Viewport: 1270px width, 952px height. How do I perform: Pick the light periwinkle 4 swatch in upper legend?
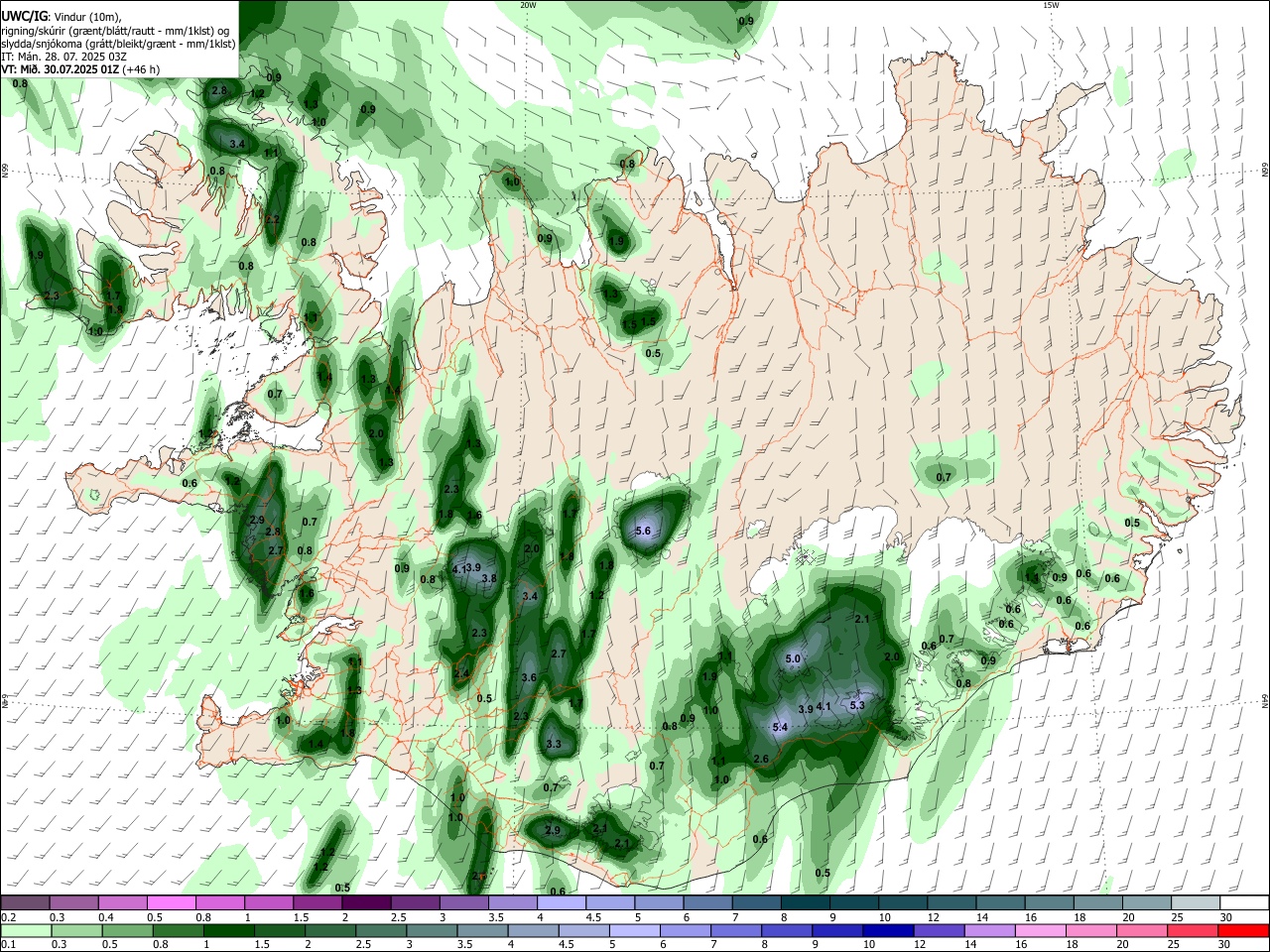click(x=562, y=903)
